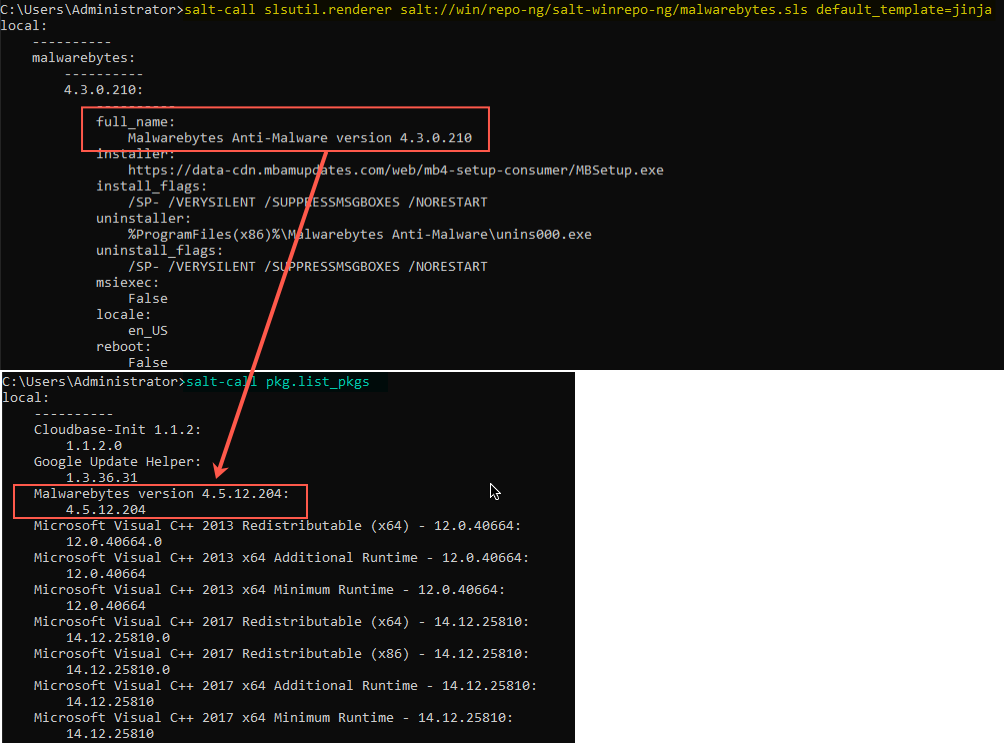Click the False value under reboot

tap(147, 363)
